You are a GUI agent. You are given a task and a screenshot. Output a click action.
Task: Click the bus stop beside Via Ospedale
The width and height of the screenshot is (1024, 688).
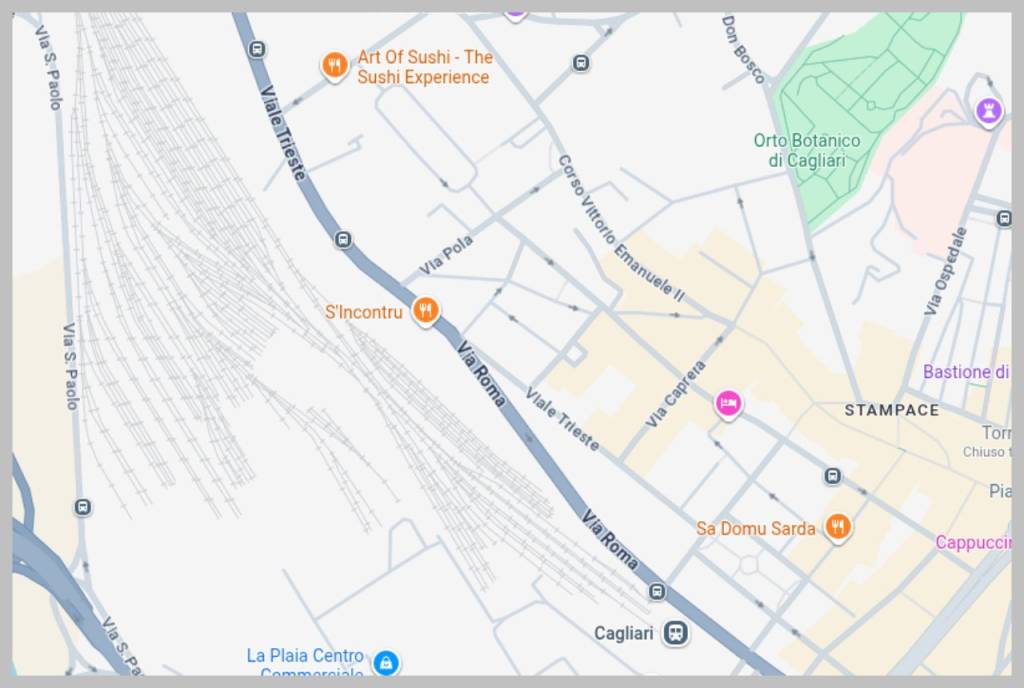(x=1004, y=217)
